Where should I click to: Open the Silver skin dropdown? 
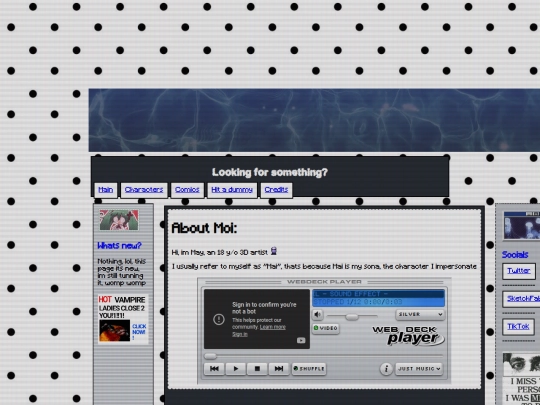(x=420, y=314)
